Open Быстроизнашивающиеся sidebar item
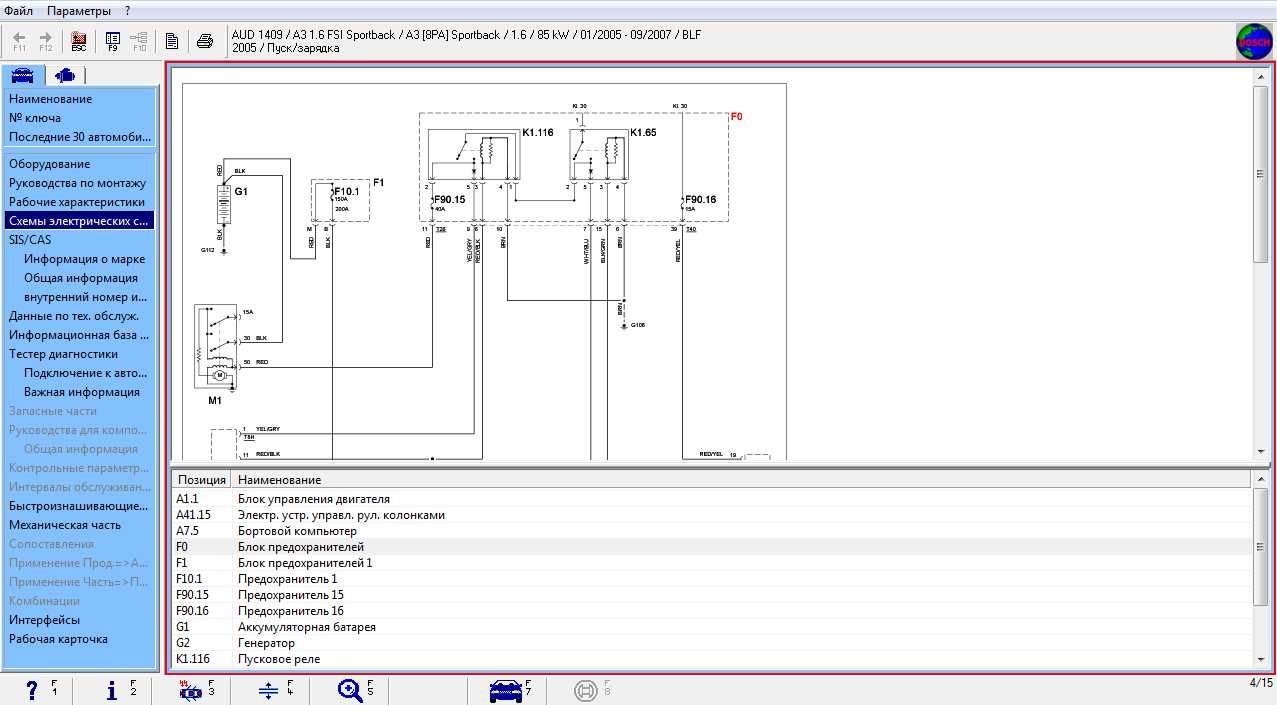Screen dimensions: 1277x705 coord(80,506)
